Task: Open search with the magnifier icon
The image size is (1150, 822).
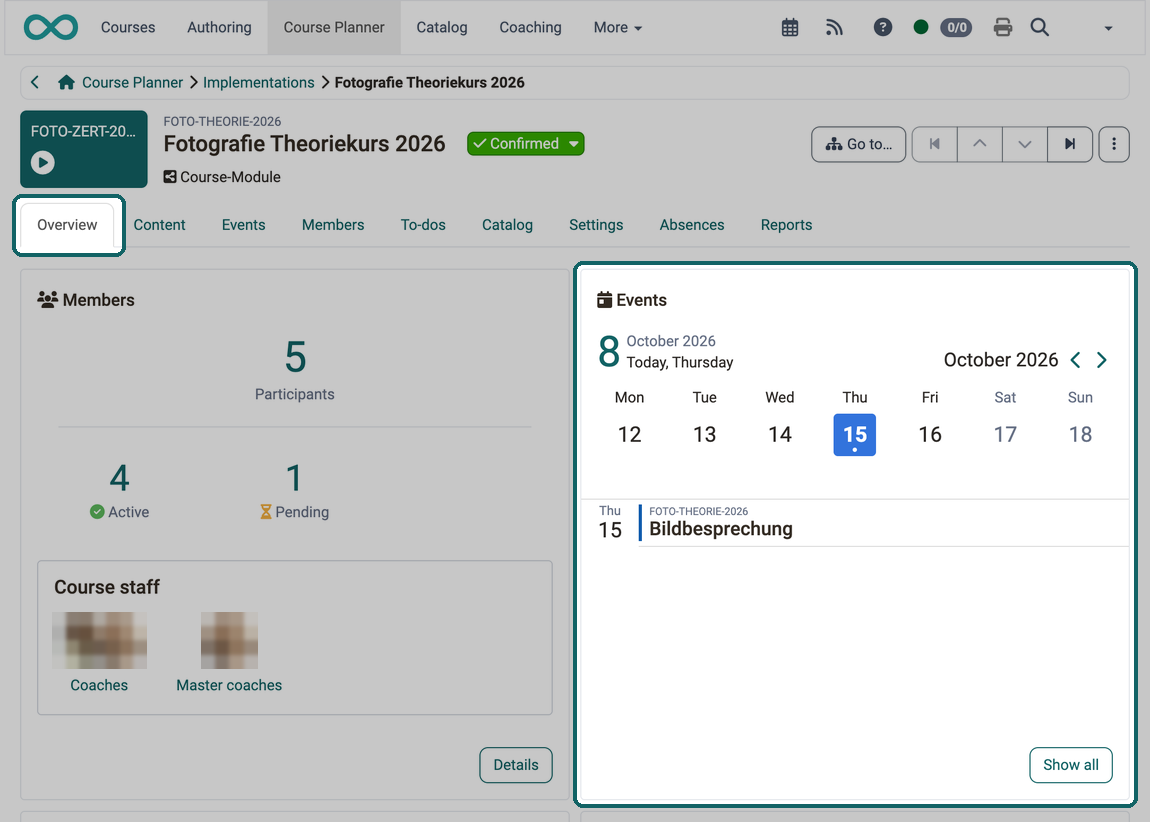Action: coord(1039,27)
